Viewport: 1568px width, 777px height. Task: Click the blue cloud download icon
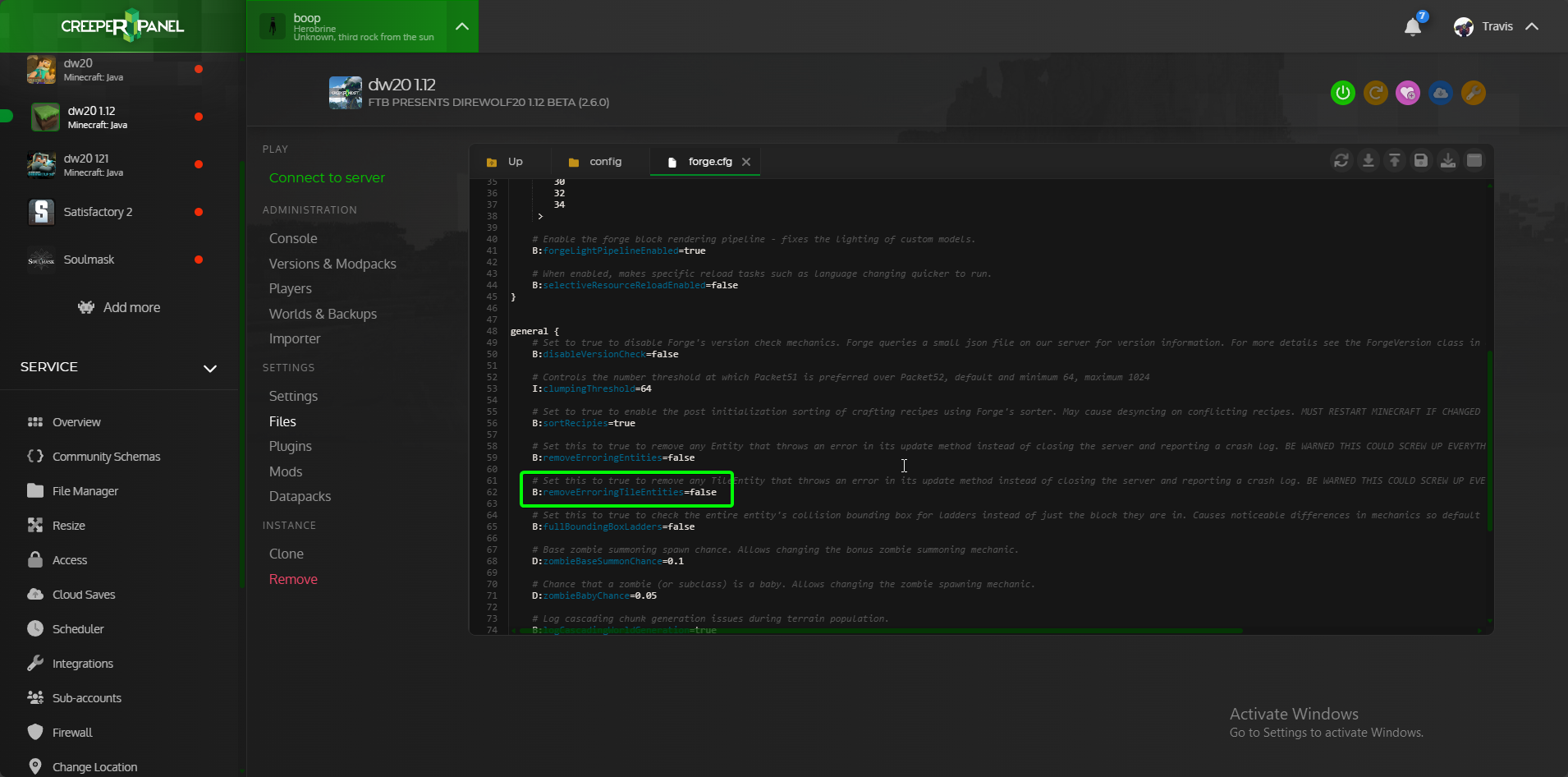tap(1441, 93)
